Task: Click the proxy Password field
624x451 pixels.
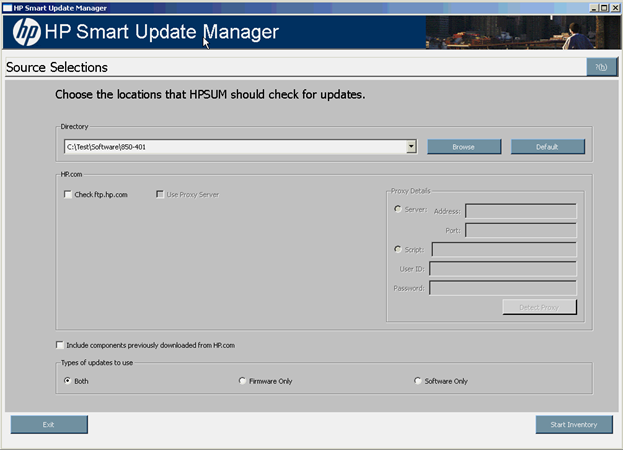Action: click(x=502, y=288)
